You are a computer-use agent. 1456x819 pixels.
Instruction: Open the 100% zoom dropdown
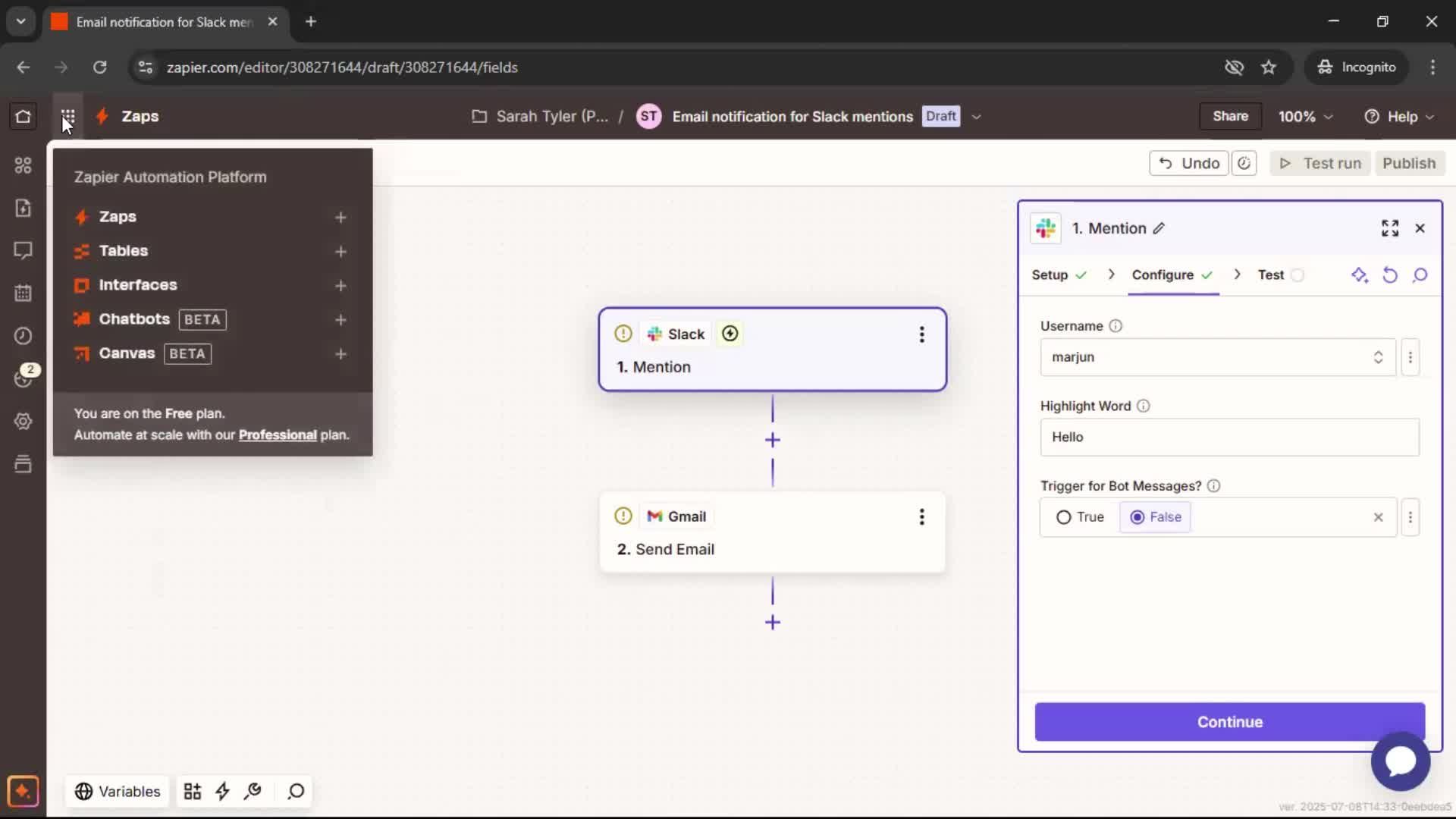(x=1305, y=117)
